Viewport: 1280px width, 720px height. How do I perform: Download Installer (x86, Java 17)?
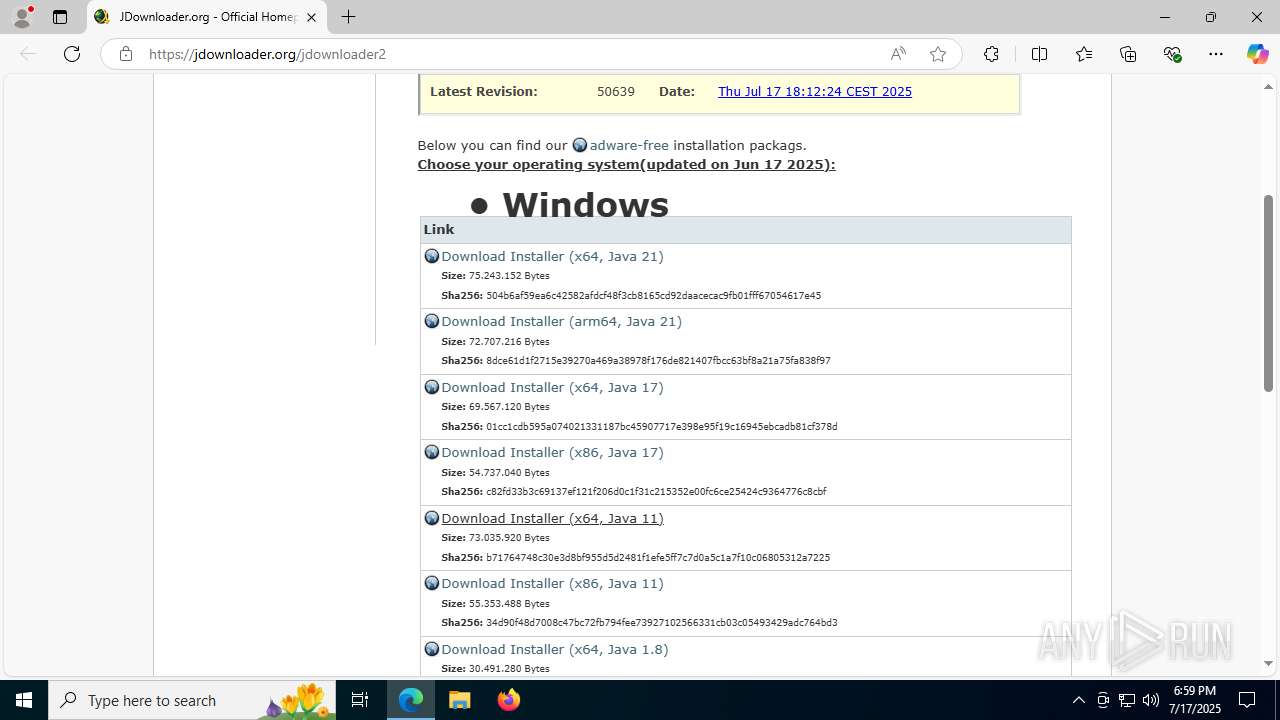click(552, 452)
